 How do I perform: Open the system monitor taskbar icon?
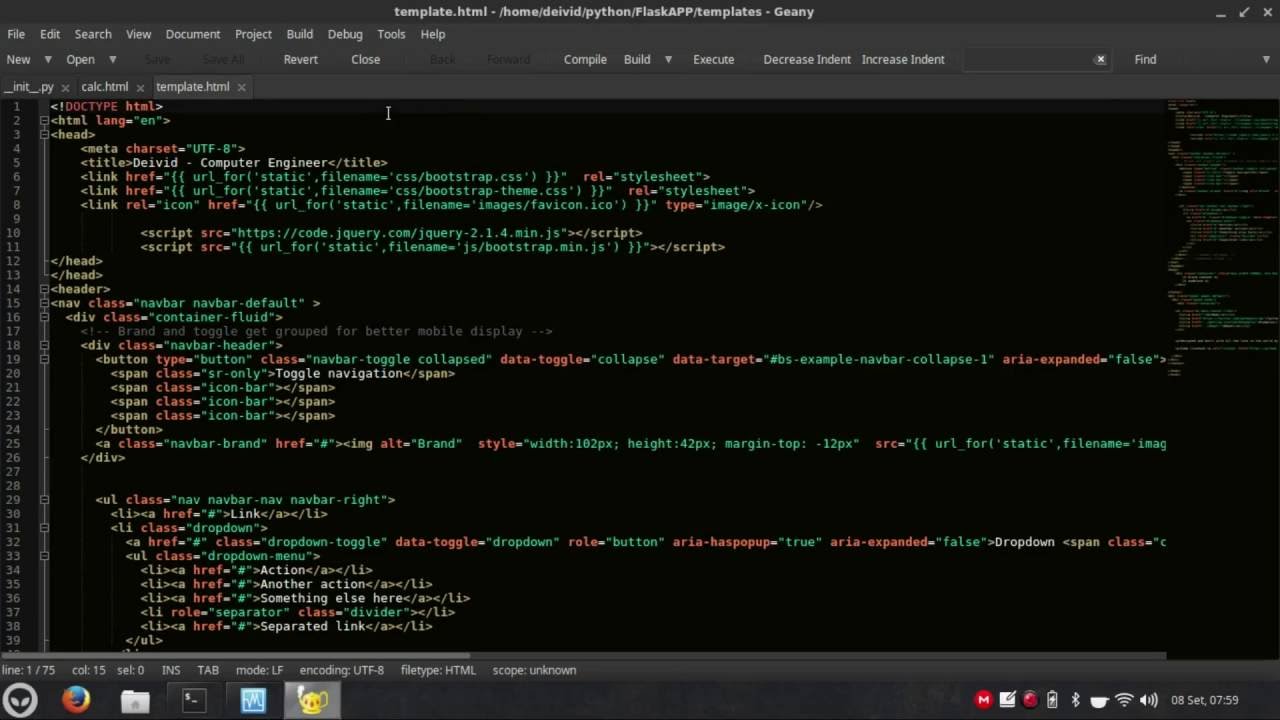253,701
